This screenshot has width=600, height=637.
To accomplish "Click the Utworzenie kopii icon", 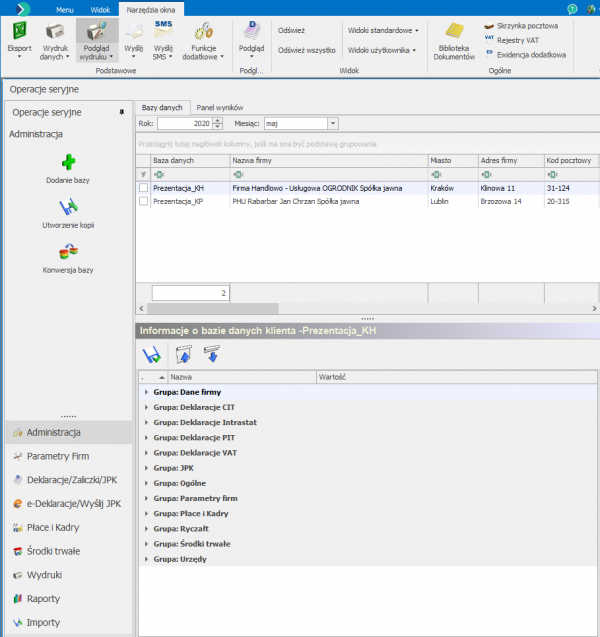I will coord(68,208).
